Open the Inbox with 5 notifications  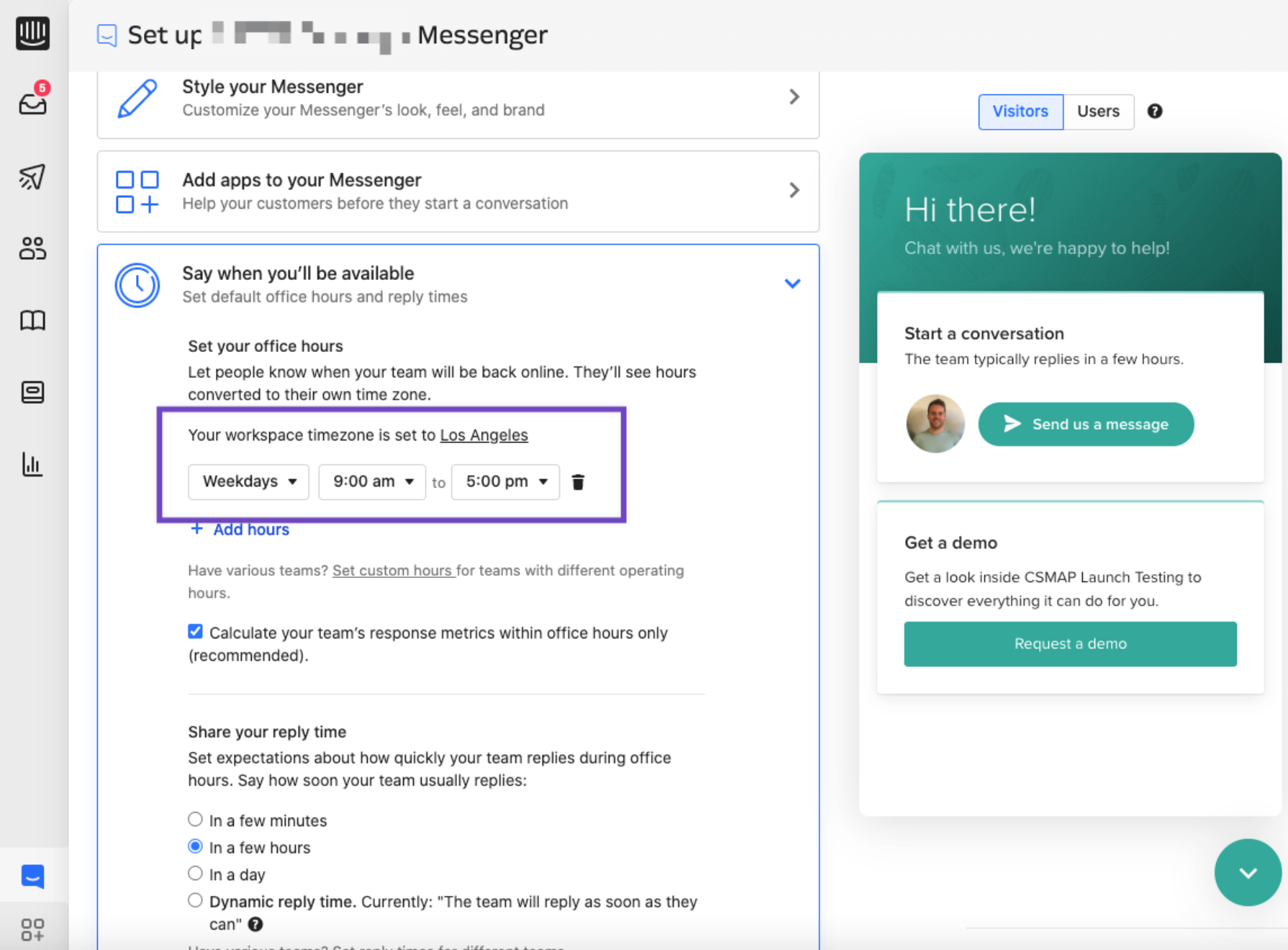(x=34, y=99)
